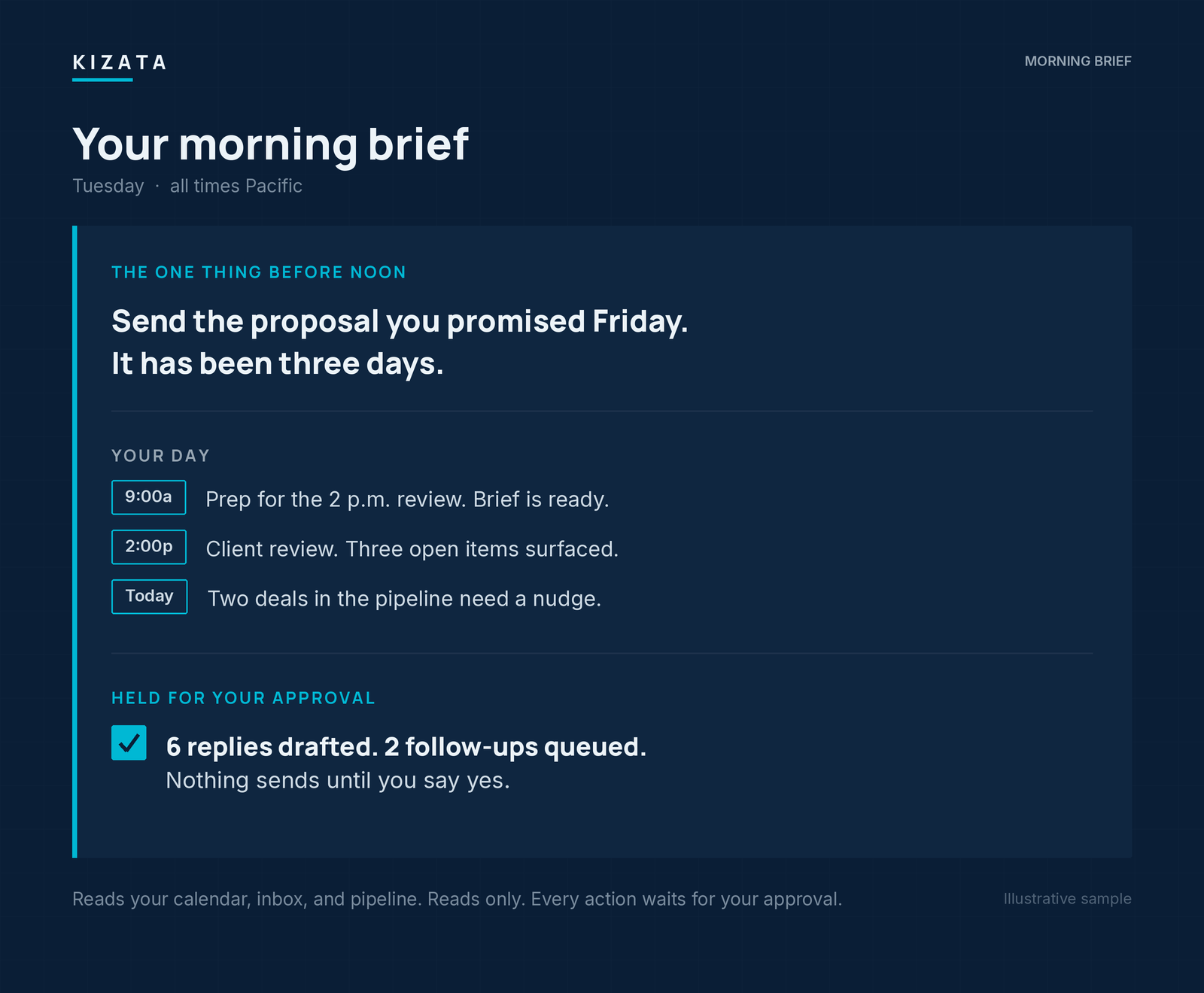Select the 2:00p time badge
Image resolution: width=1204 pixels, height=993 pixels.
coord(149,547)
